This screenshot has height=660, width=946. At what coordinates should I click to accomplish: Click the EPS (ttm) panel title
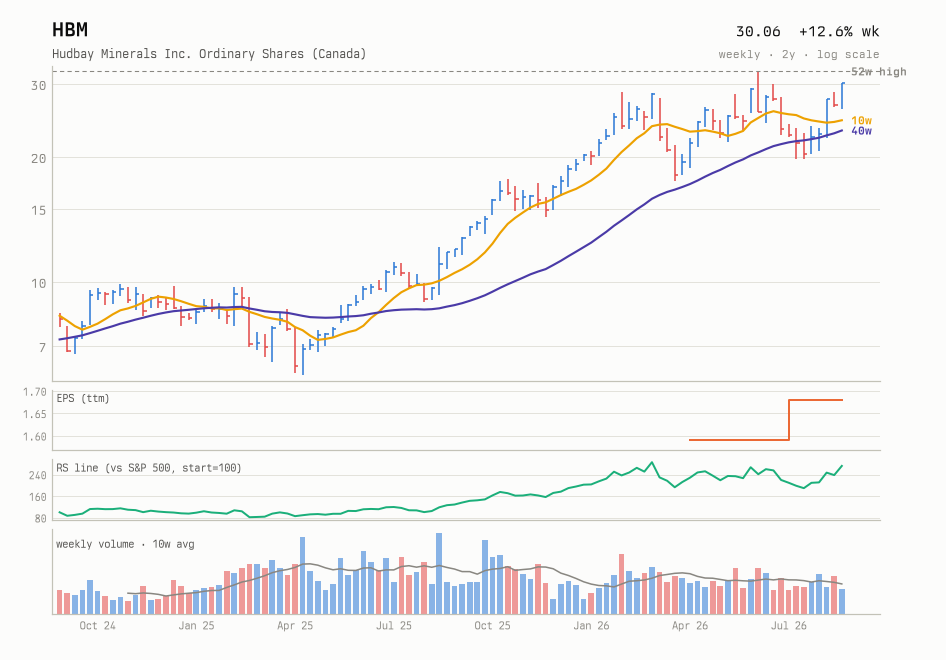point(83,398)
